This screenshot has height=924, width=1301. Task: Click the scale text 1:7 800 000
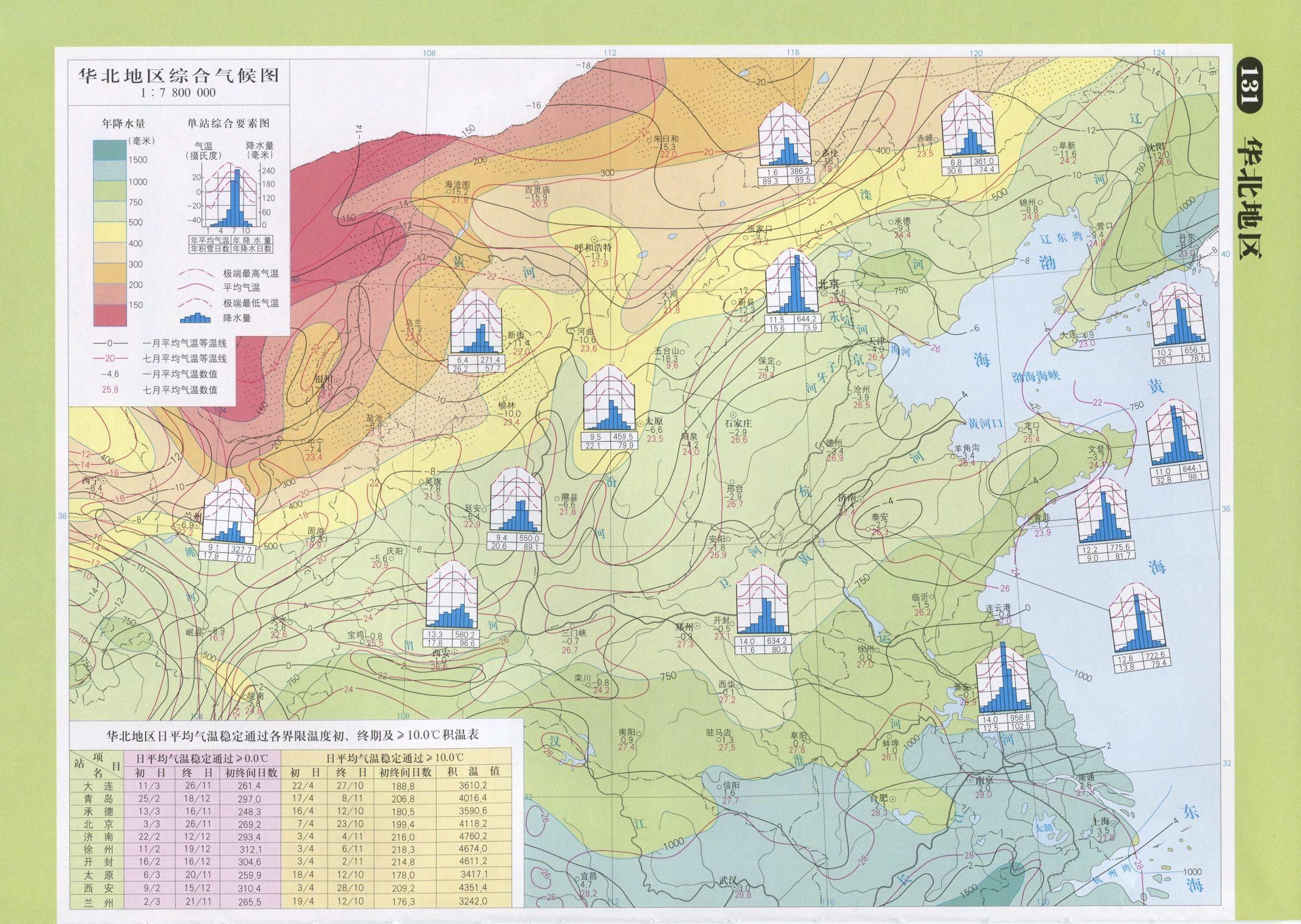[x=178, y=93]
